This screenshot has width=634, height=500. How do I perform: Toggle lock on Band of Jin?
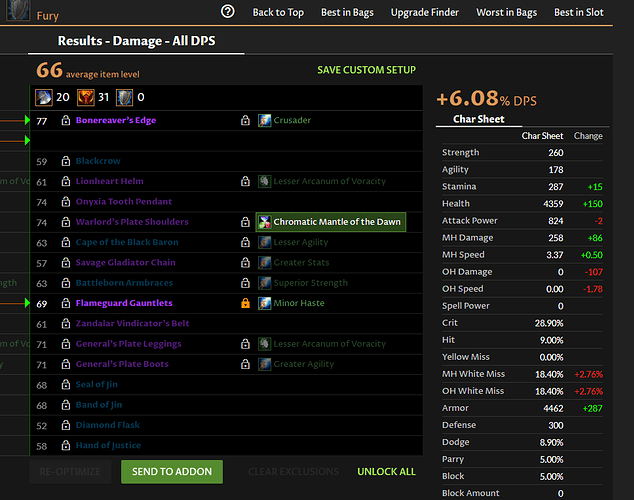pos(66,405)
